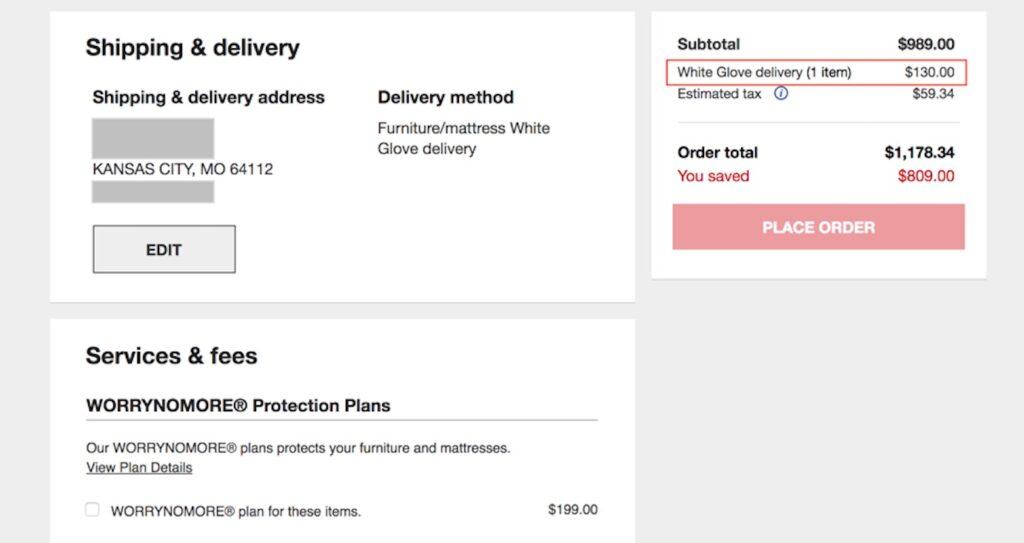1024x543 pixels.
Task: Select the $809.00 savings amount
Action: point(926,176)
